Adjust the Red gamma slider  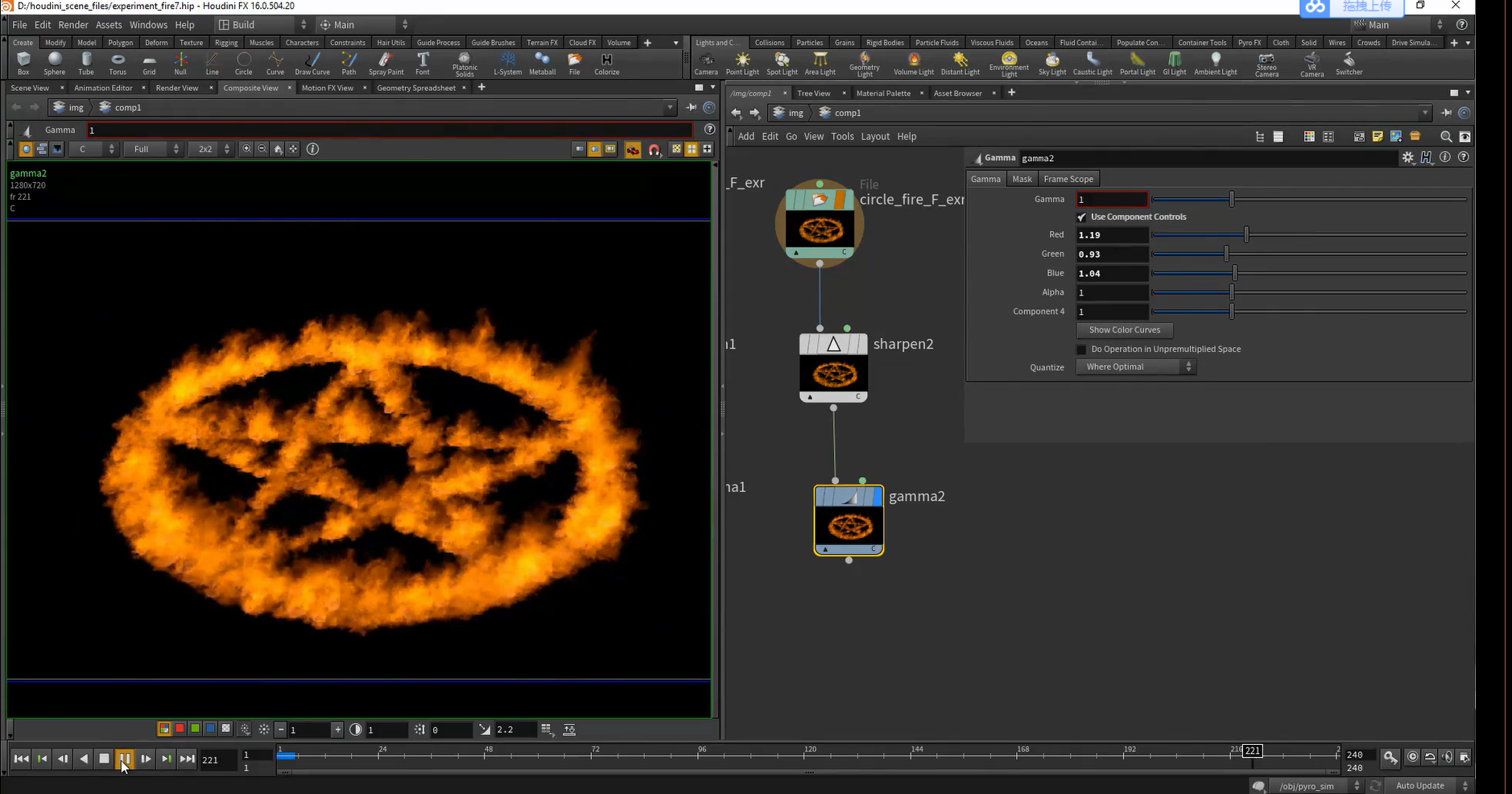tap(1246, 235)
